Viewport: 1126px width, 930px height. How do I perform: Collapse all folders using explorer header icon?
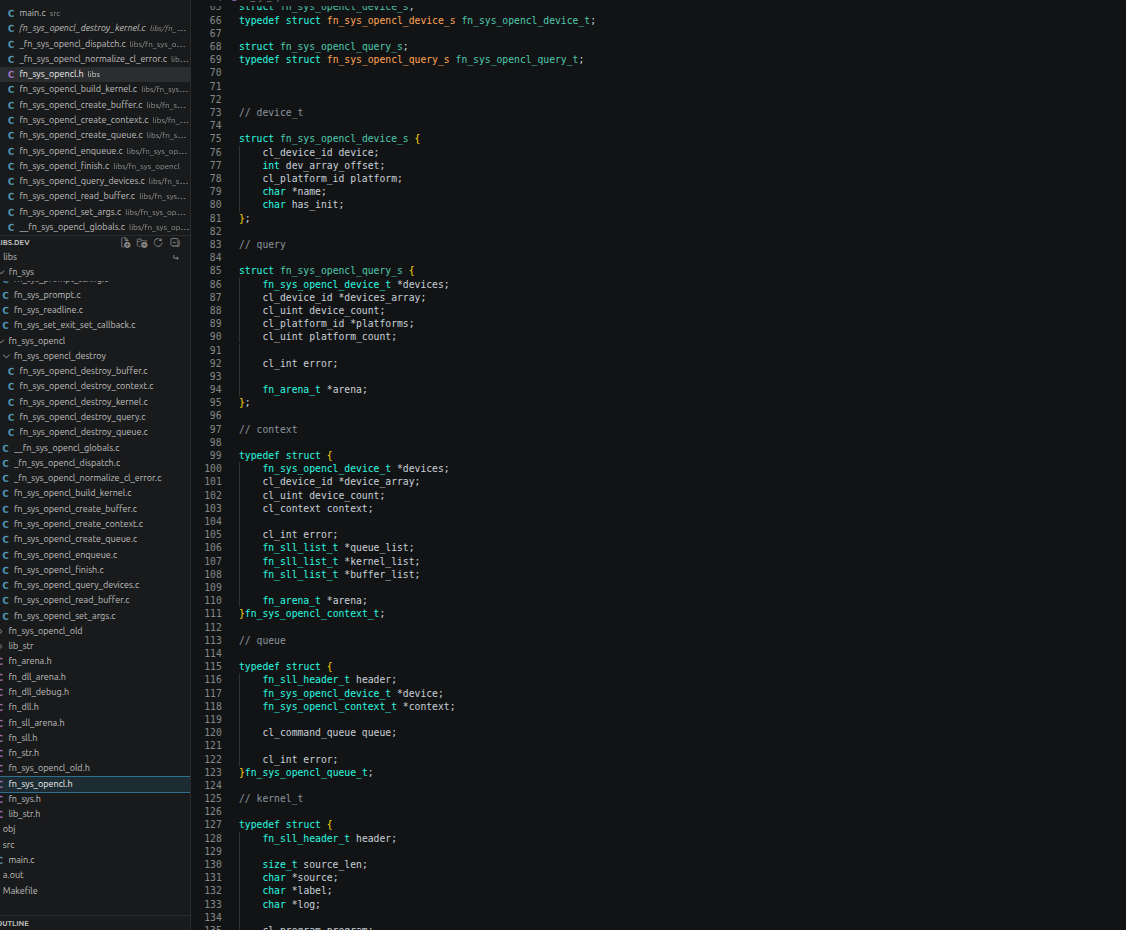[175, 243]
